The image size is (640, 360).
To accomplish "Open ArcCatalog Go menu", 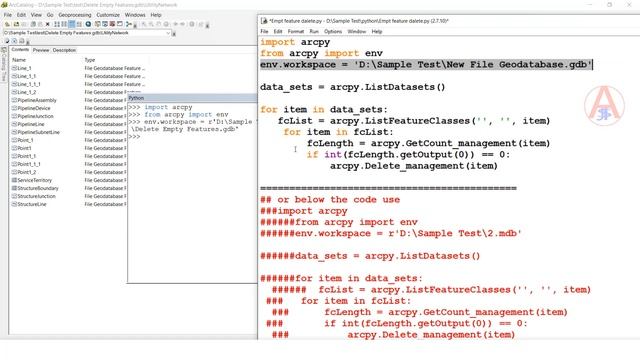I will 50,15.
